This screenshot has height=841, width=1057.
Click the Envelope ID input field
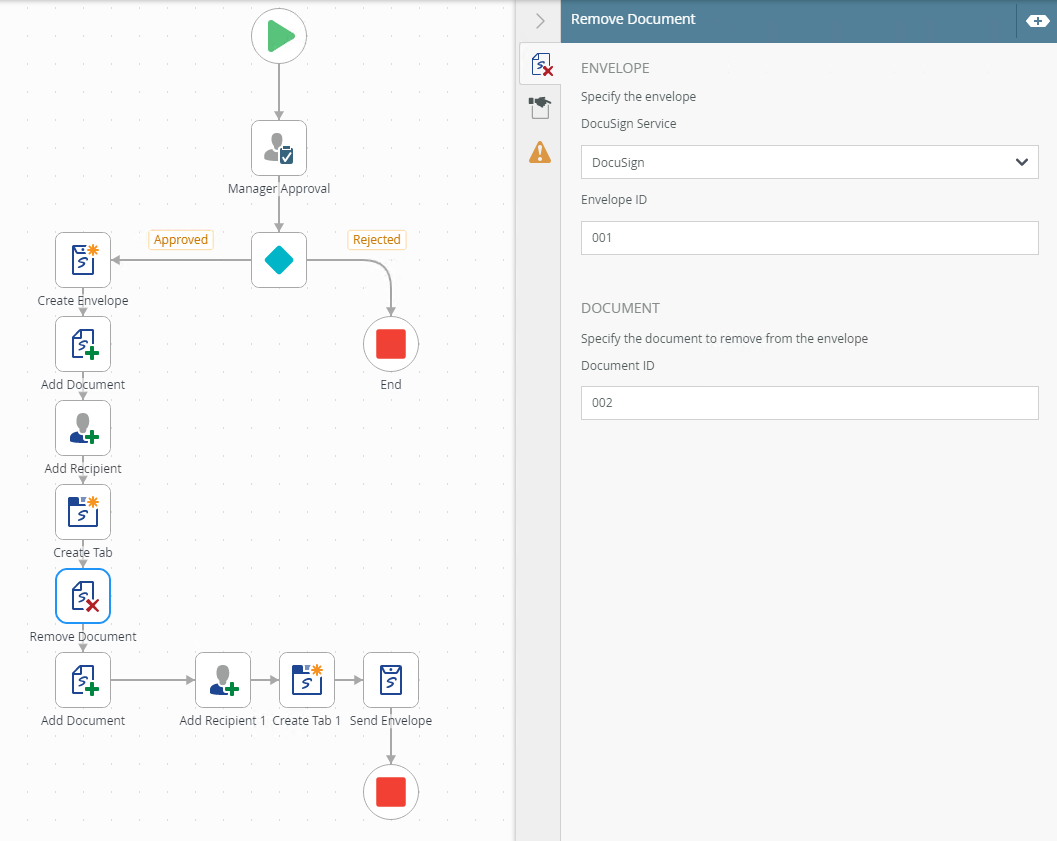pyautogui.click(x=809, y=238)
